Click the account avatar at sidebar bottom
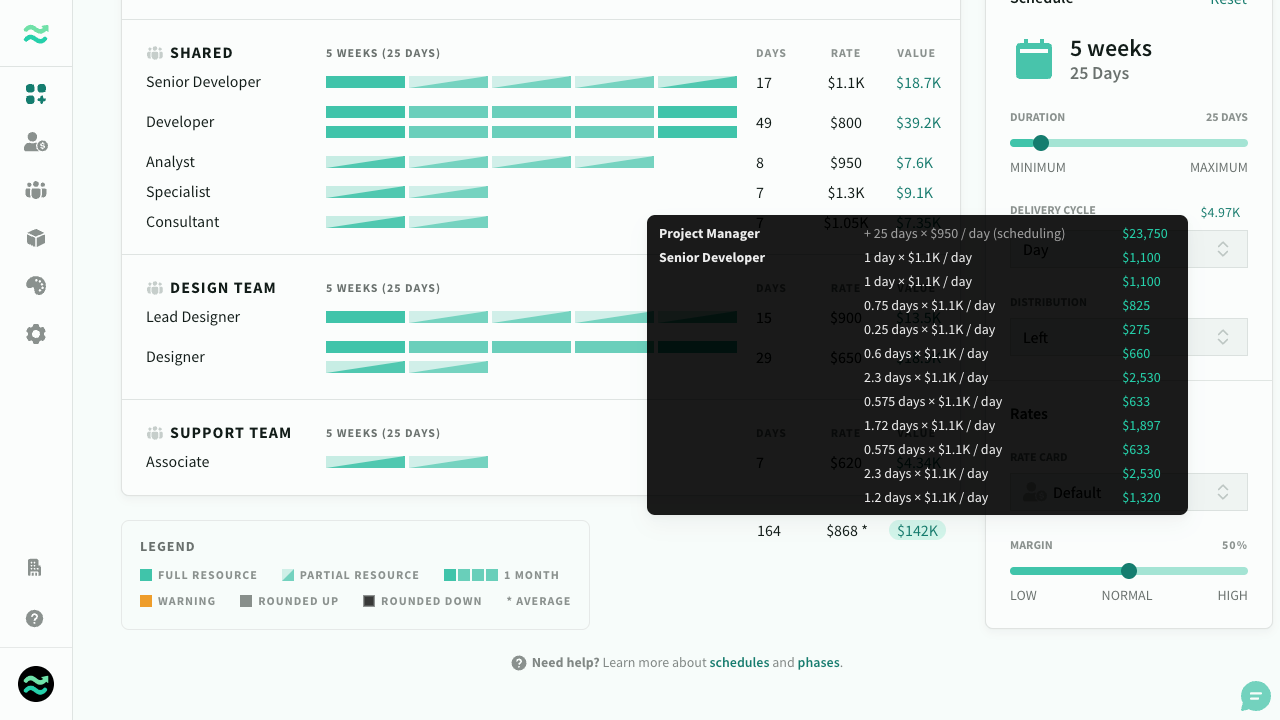Image resolution: width=1280 pixels, height=720 pixels. [x=36, y=684]
